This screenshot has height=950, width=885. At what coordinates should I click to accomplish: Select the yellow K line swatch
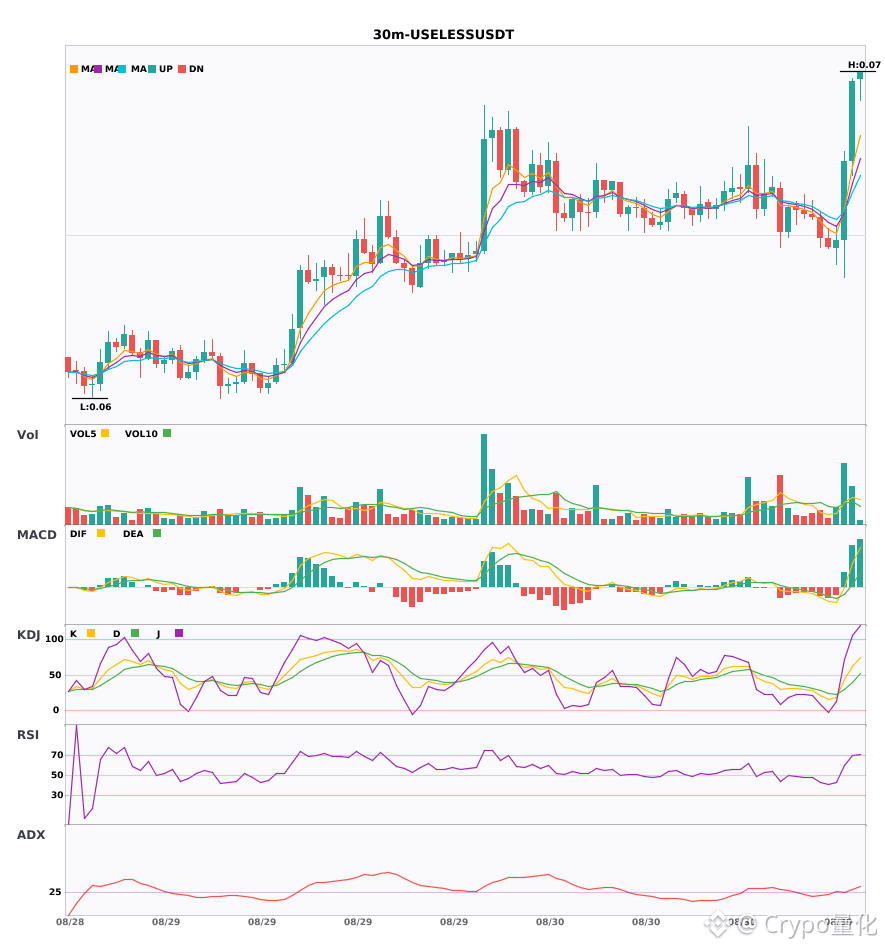pyautogui.click(x=91, y=633)
